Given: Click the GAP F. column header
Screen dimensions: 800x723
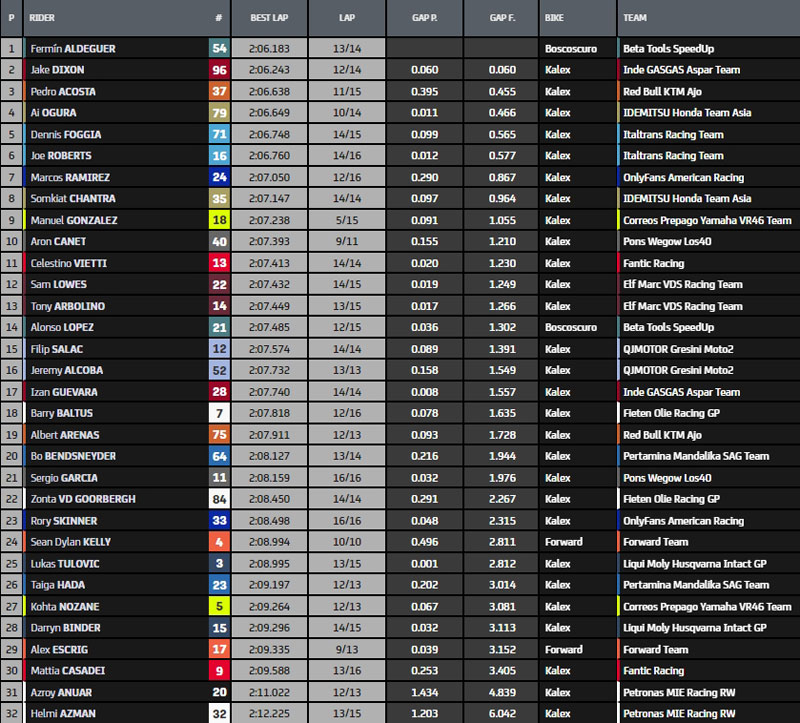Looking at the screenshot, I should pyautogui.click(x=501, y=18).
